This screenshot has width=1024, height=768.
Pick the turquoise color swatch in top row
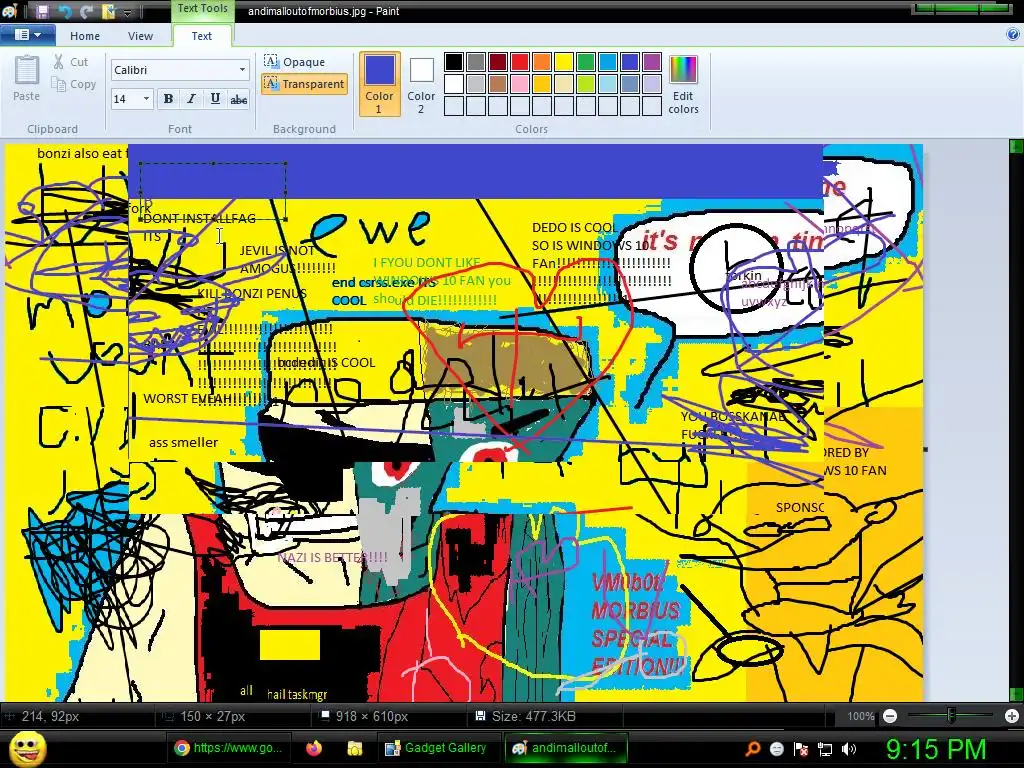point(608,62)
